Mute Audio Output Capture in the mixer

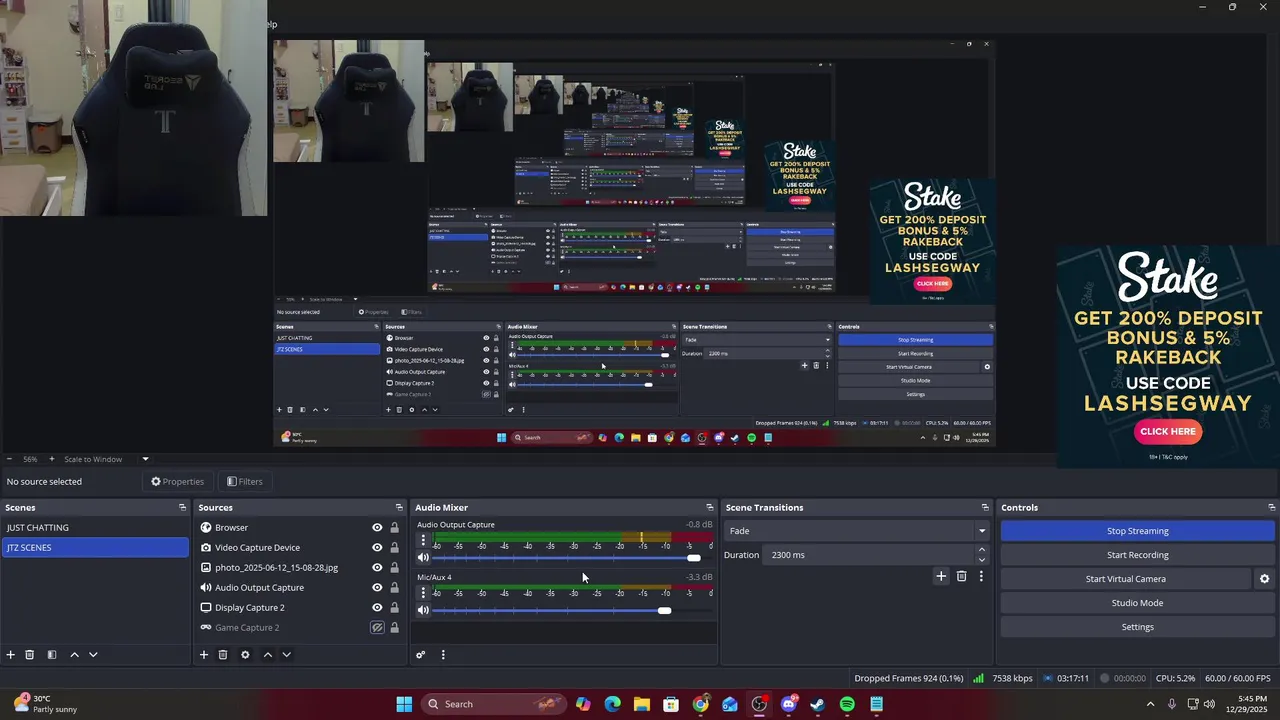[x=423, y=558]
